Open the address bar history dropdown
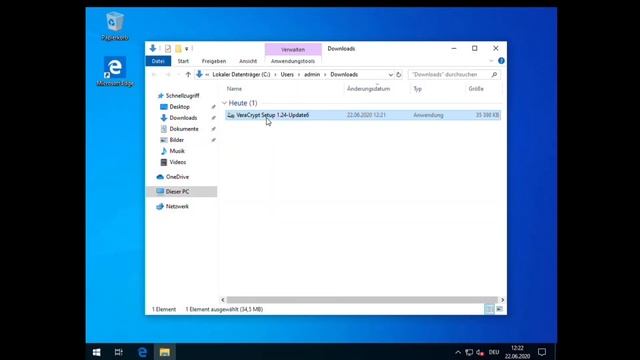The width and height of the screenshot is (640, 360). tap(391, 75)
